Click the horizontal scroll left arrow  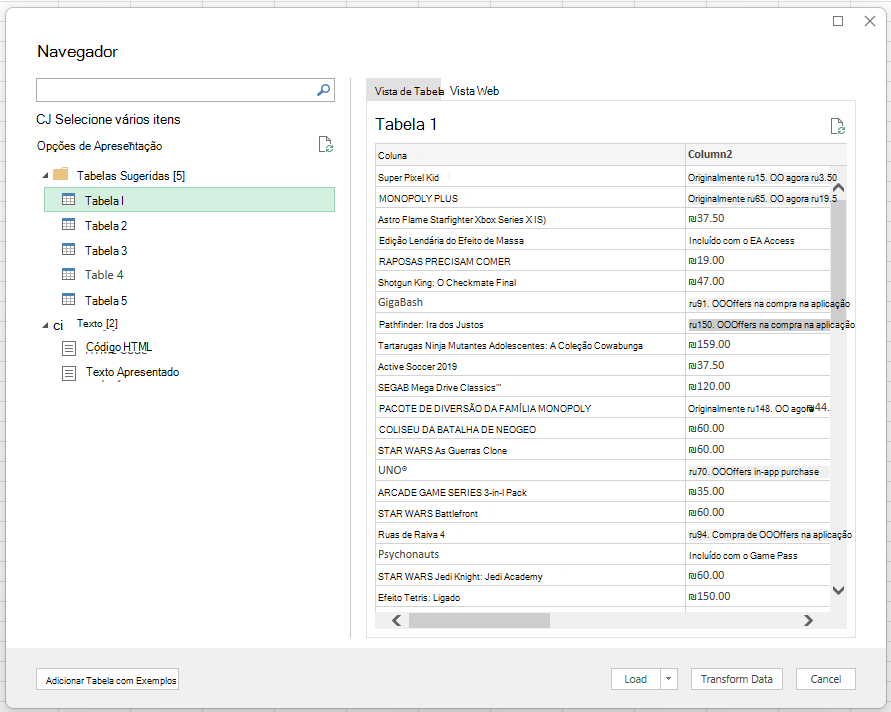397,621
